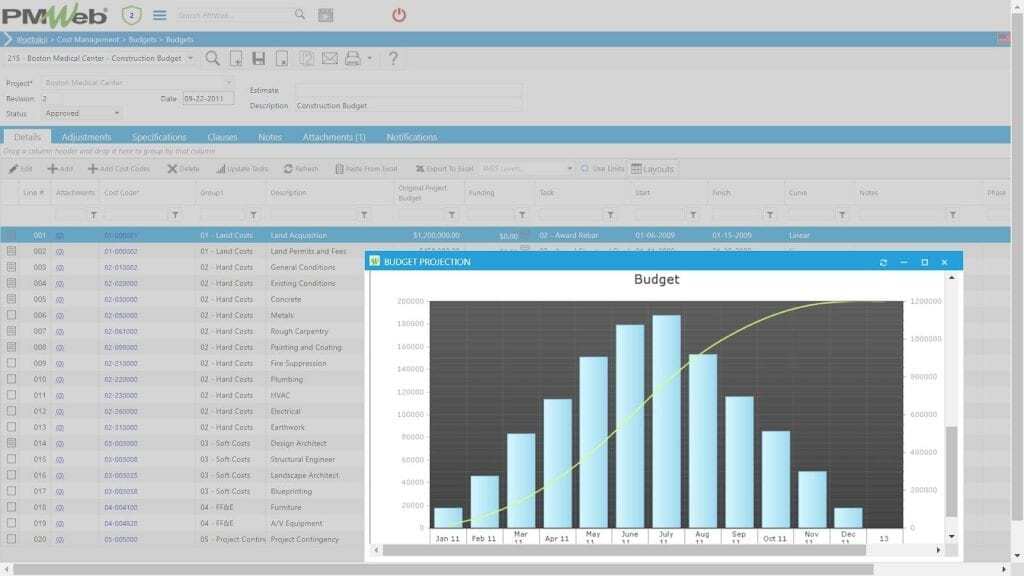Check the checkbox for line 010 Plumbing
The width and height of the screenshot is (1024, 576).
pyautogui.click(x=12, y=379)
